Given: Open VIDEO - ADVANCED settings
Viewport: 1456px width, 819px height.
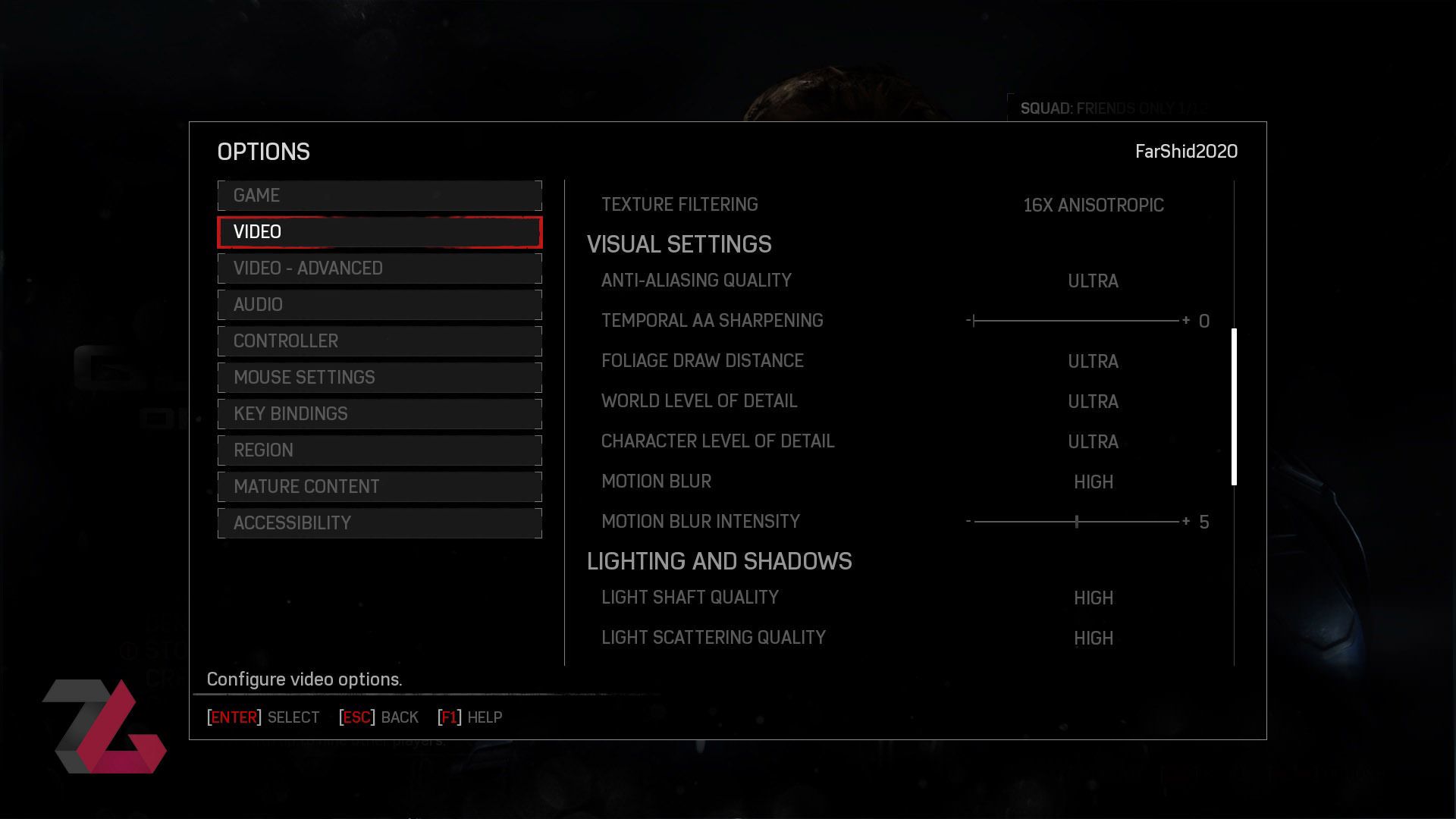Looking at the screenshot, I should (x=380, y=267).
